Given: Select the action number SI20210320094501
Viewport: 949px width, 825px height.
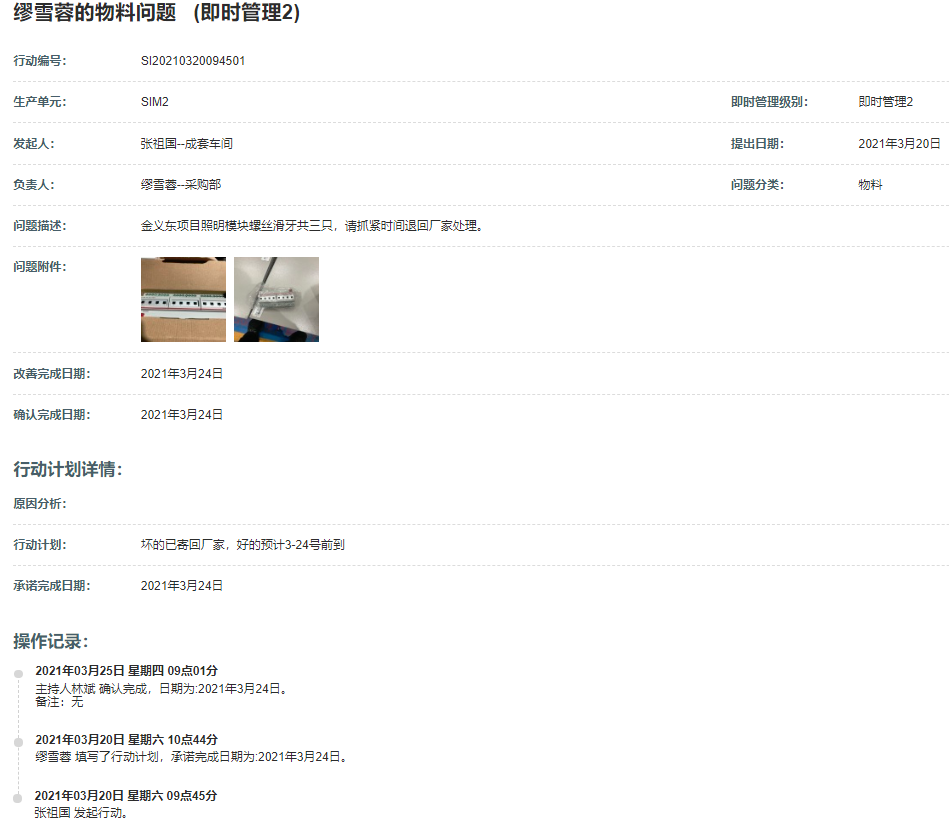Looking at the screenshot, I should (193, 61).
